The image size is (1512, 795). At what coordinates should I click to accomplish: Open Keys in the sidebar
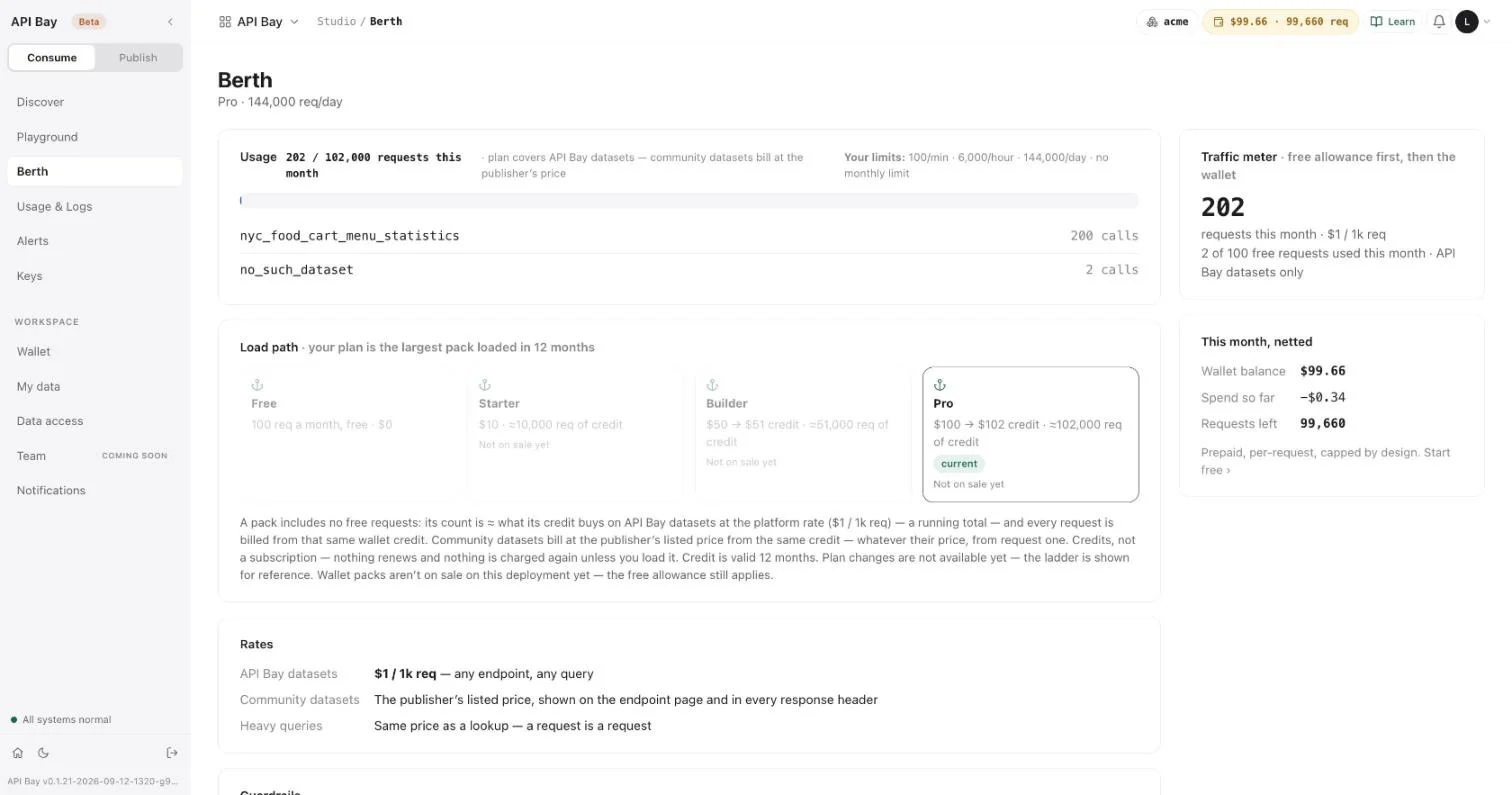pyautogui.click(x=95, y=276)
